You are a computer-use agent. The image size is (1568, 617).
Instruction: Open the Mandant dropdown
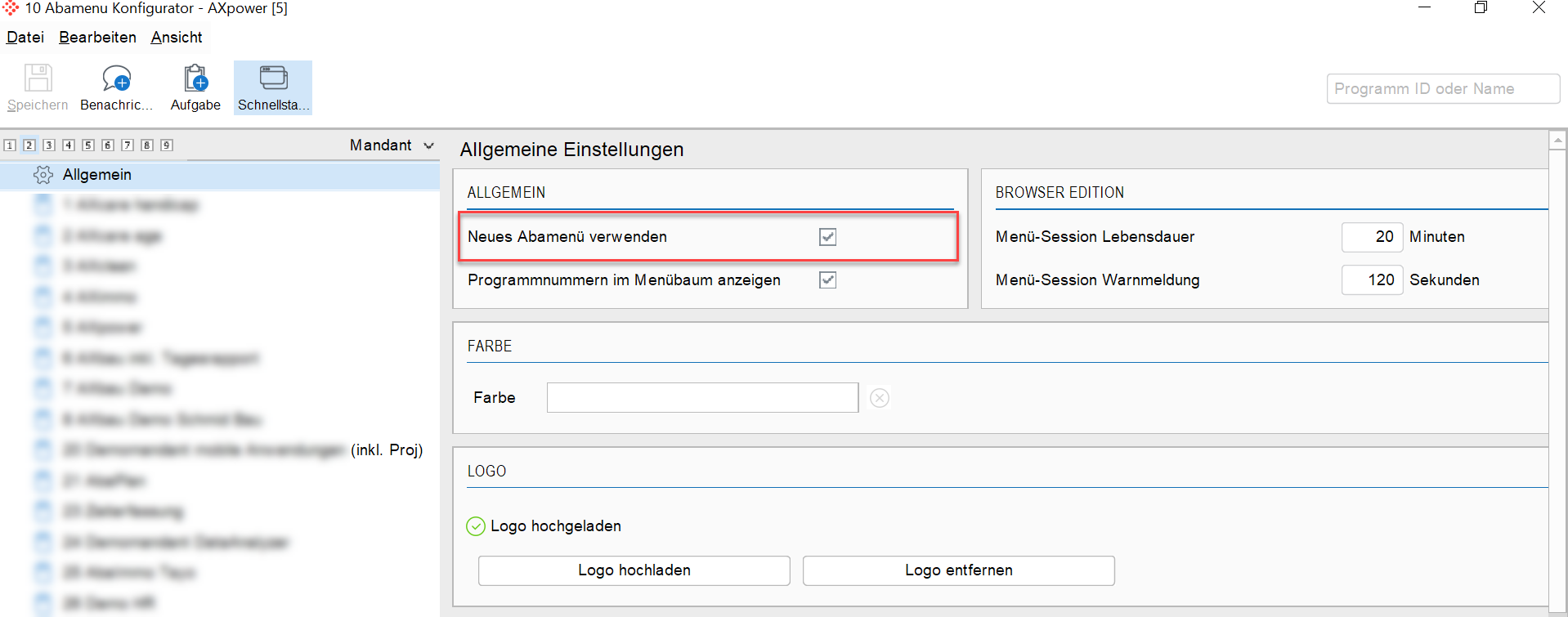coord(392,145)
